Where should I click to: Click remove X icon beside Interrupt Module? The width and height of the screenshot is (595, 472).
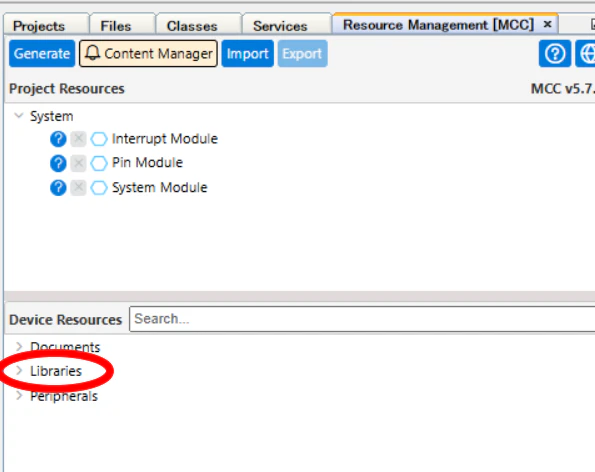pos(79,139)
